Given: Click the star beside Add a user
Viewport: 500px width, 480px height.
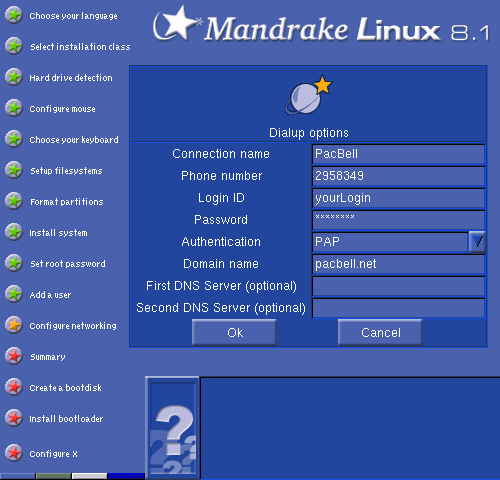Looking at the screenshot, I should coord(14,294).
